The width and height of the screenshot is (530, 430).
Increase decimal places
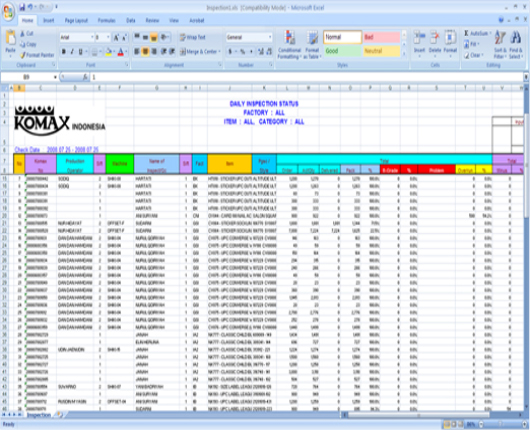[261, 52]
